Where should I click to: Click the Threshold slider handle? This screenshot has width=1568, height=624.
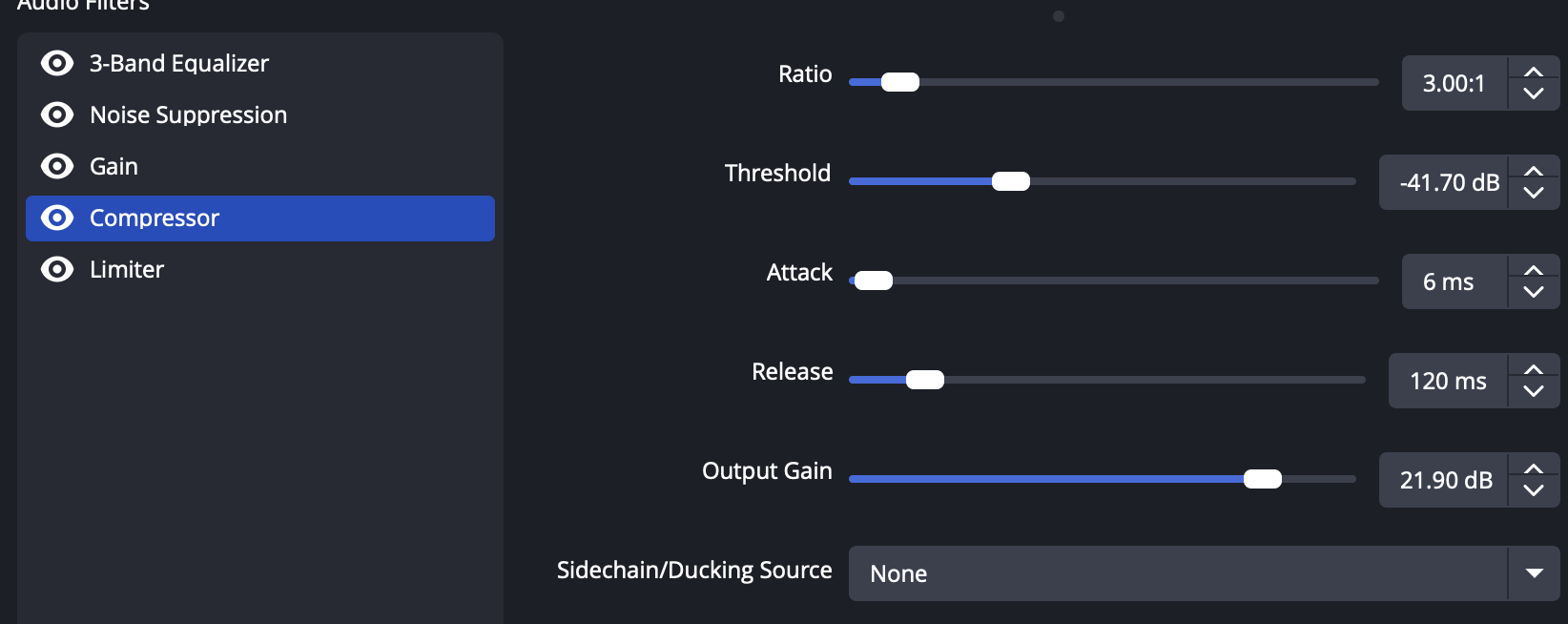[x=1011, y=181]
